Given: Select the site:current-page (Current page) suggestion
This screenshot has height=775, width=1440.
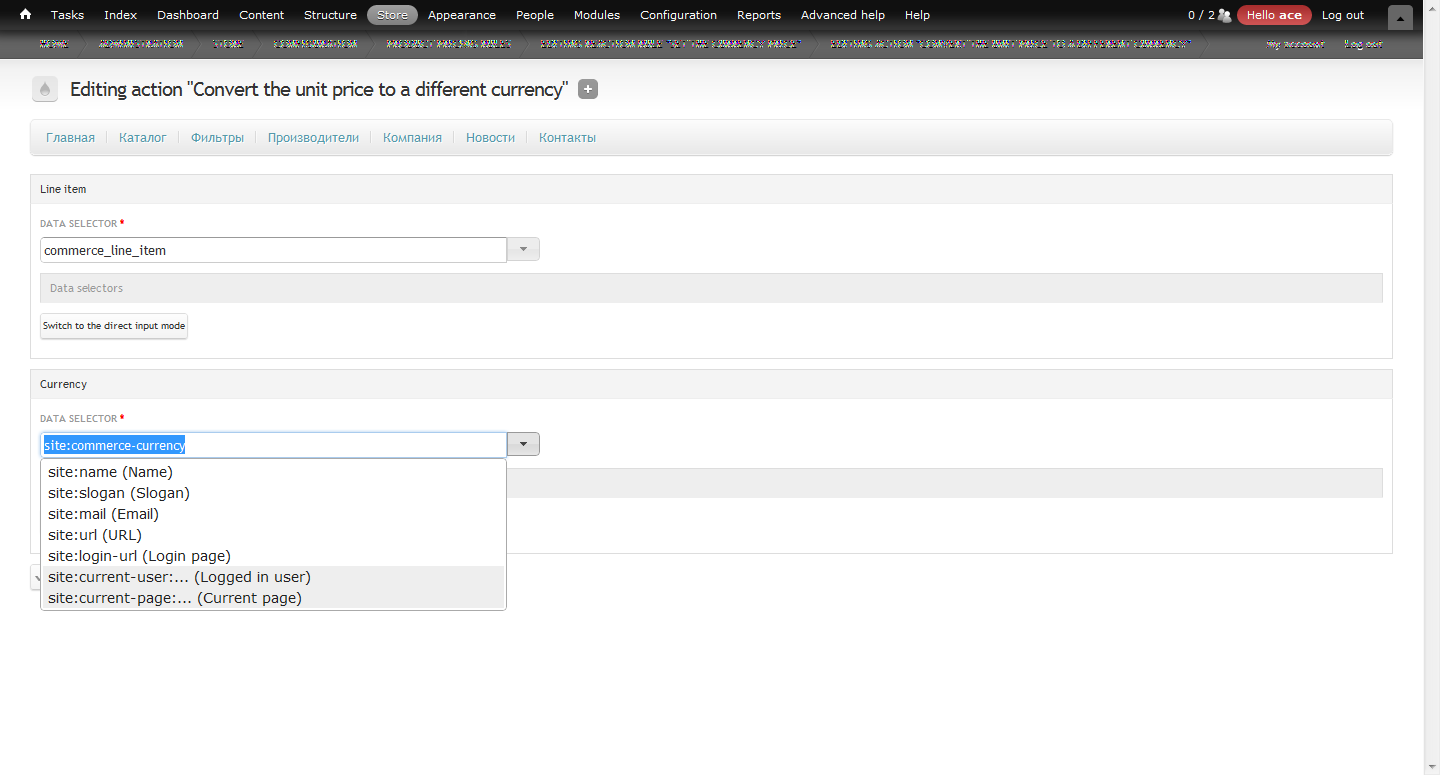Looking at the screenshot, I should 174,597.
